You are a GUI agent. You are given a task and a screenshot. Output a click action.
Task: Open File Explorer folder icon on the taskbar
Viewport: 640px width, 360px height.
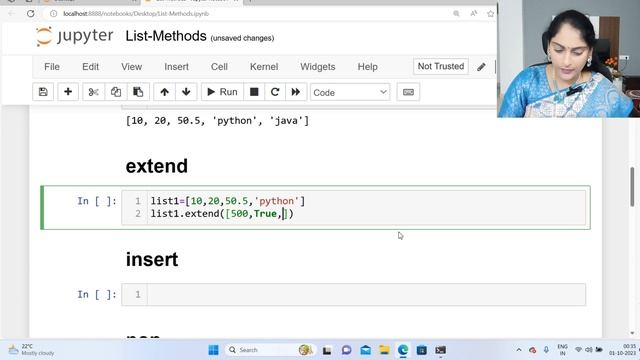(384, 350)
